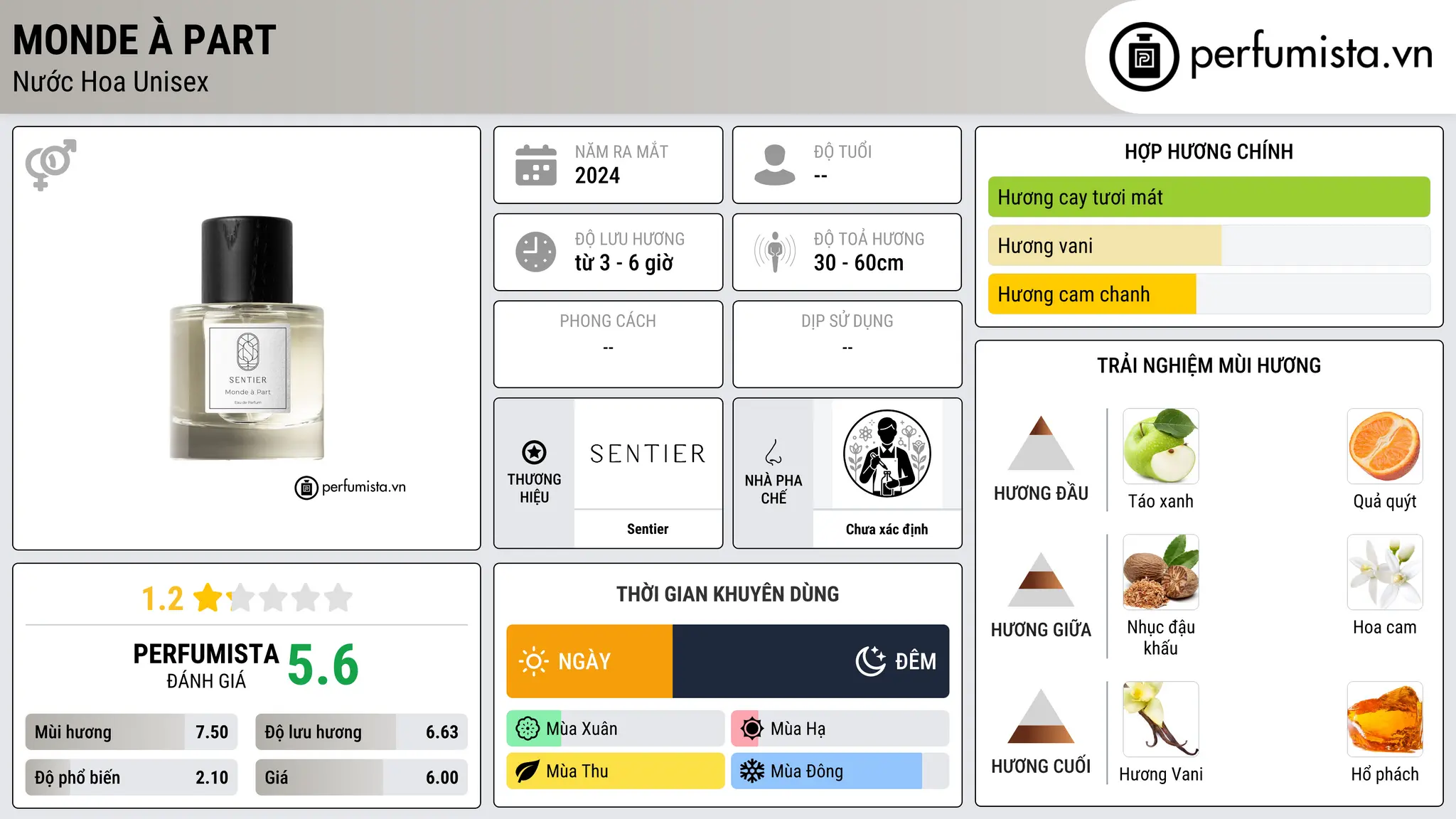
Task: Click the snowflake icon for Mùa Đông
Action: (x=752, y=771)
